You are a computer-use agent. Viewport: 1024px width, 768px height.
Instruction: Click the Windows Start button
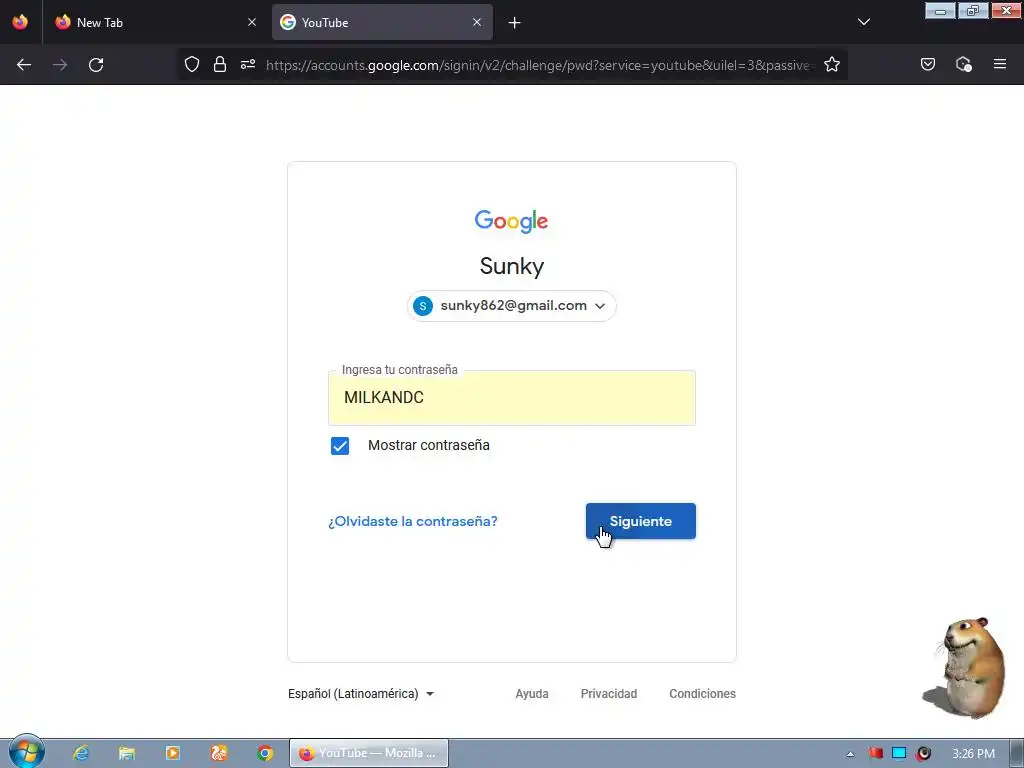26,752
